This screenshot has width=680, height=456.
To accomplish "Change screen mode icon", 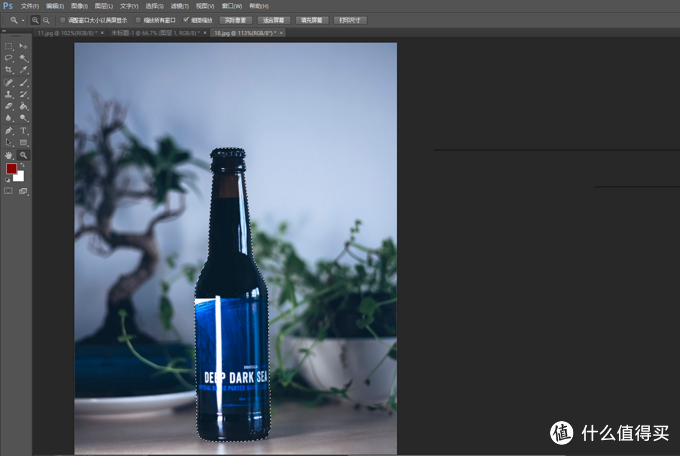I will pos(23,191).
